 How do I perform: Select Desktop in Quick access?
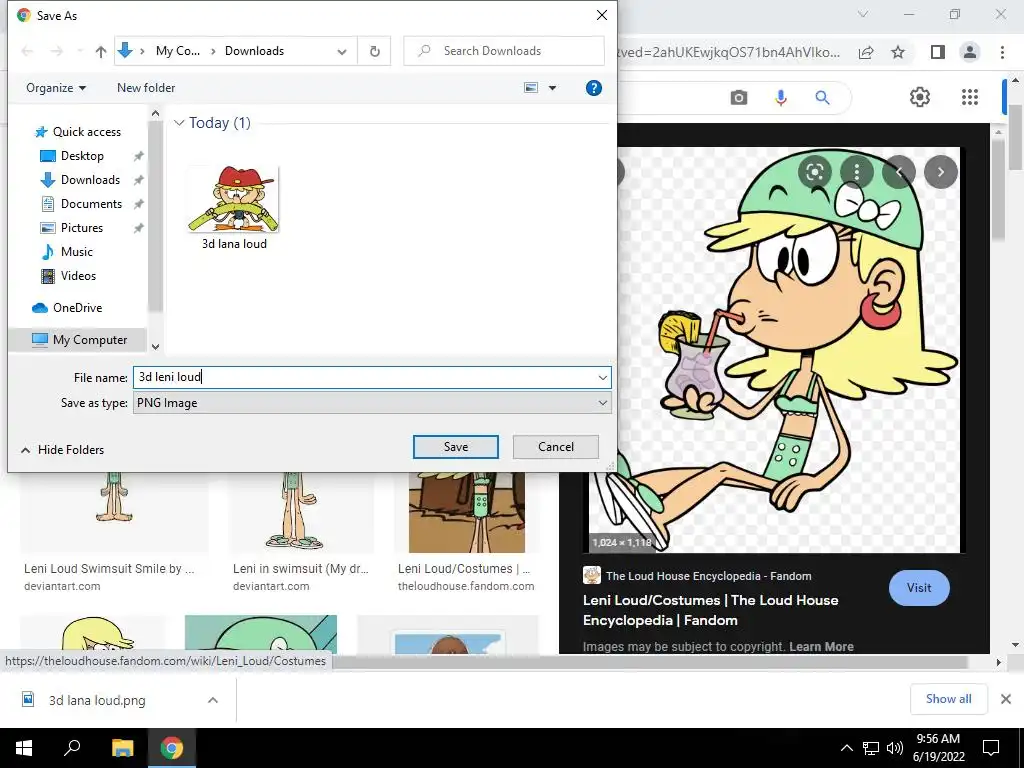tap(82, 156)
